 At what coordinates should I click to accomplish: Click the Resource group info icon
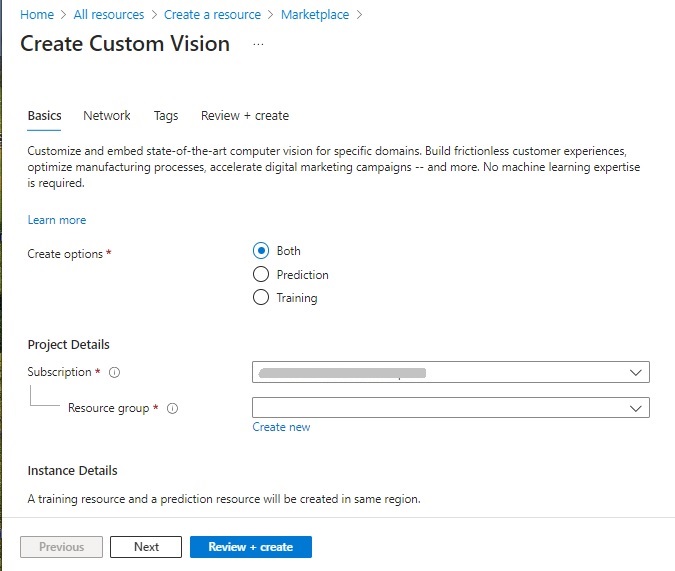172,409
